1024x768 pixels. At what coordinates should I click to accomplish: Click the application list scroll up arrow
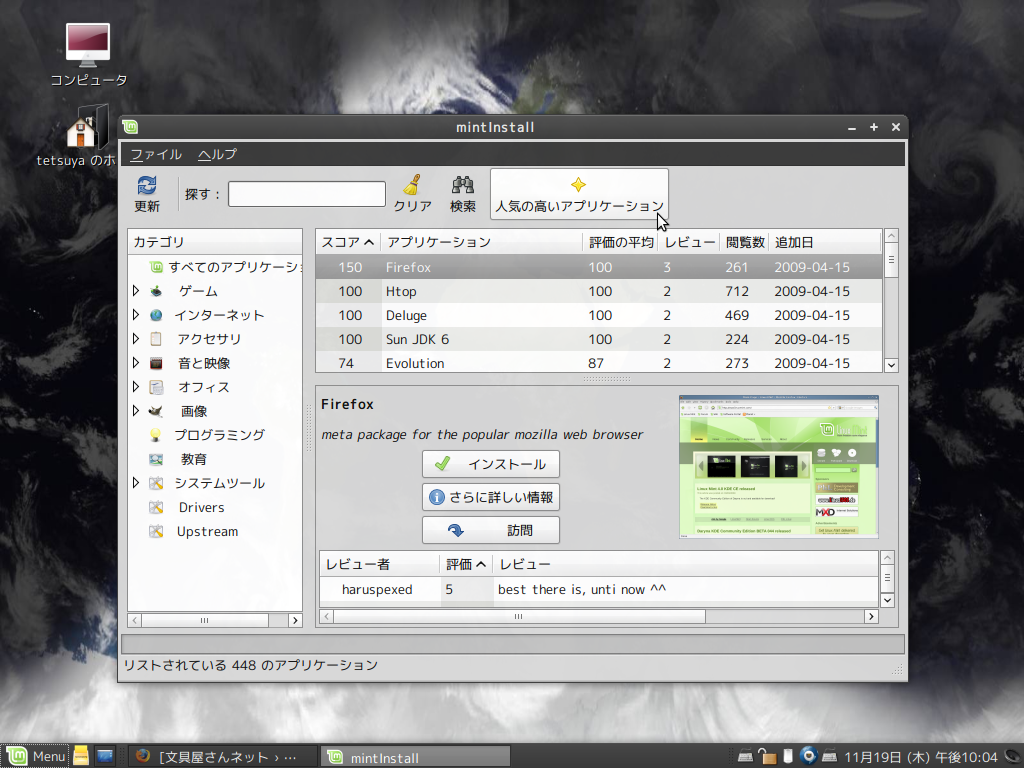tap(891, 236)
